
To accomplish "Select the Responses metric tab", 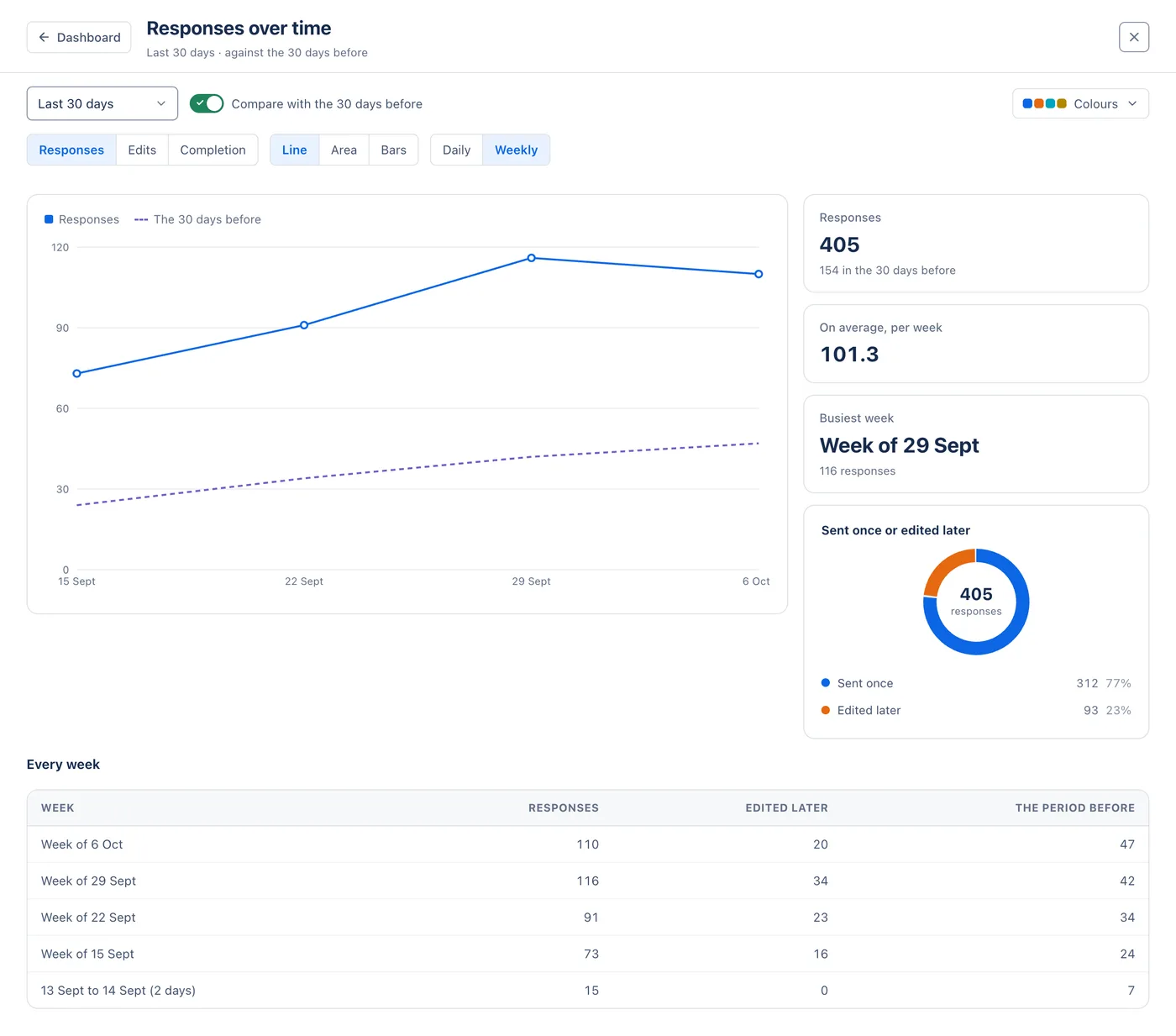I will pyautogui.click(x=71, y=150).
